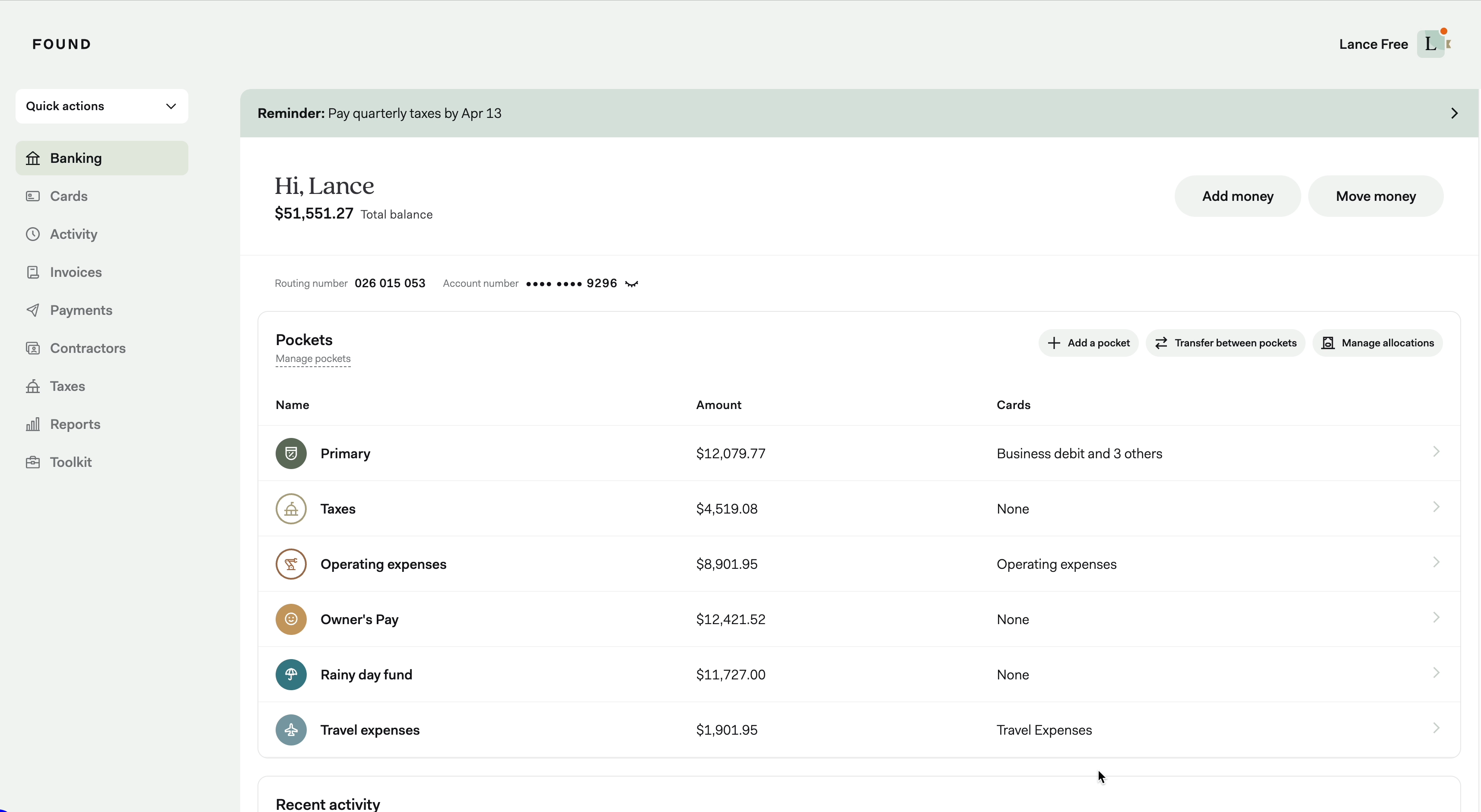This screenshot has height=812, width=1481.
Task: Click the Rainy day fund umbrella icon
Action: coord(291,675)
